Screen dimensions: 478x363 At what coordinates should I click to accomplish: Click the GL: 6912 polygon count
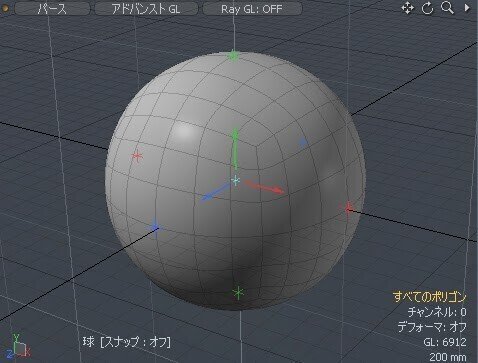445,342
